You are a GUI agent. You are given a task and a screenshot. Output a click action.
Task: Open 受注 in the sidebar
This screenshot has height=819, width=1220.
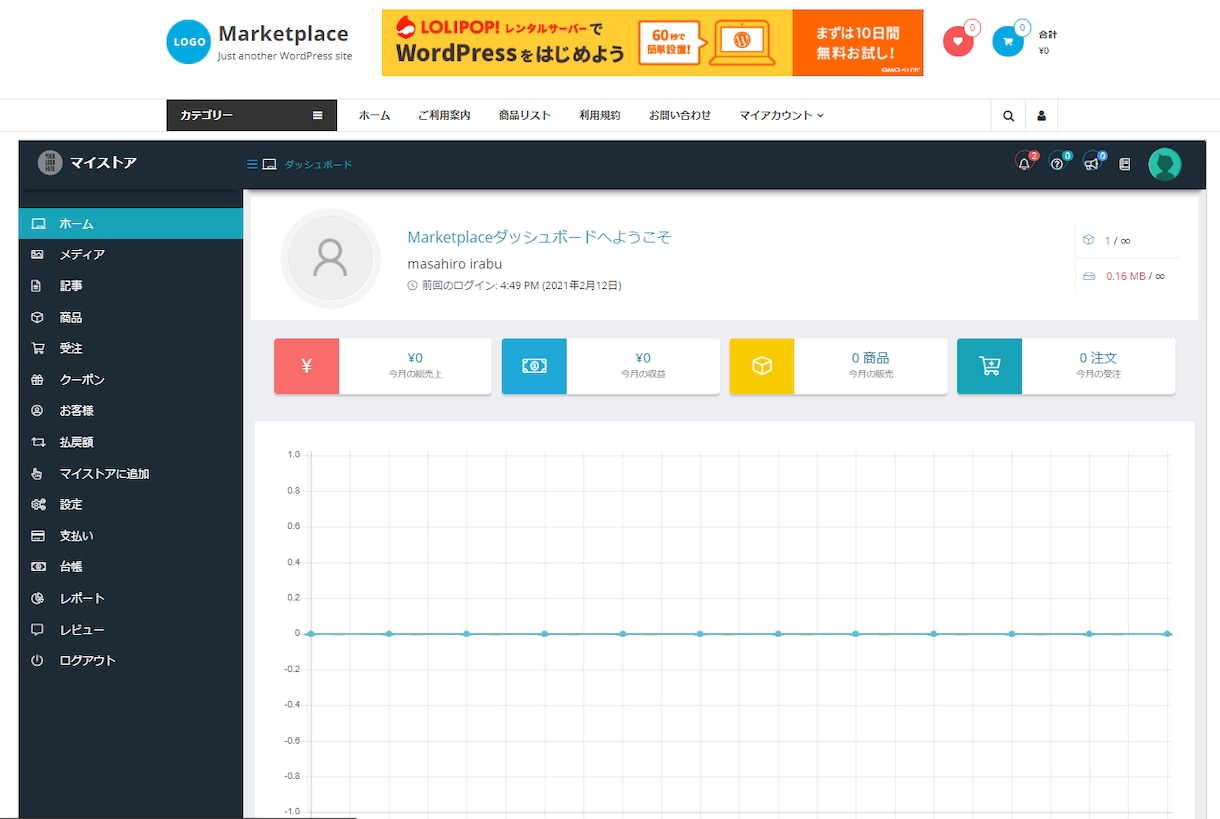131,349
